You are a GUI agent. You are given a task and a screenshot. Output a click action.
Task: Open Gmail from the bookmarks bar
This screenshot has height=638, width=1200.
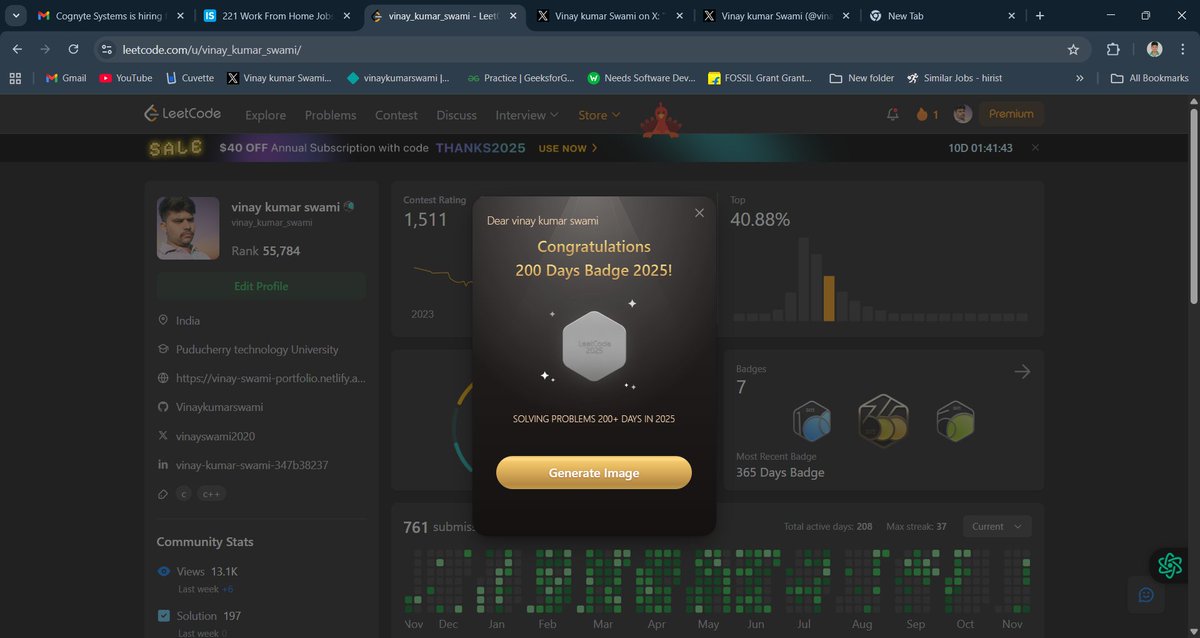pos(64,77)
